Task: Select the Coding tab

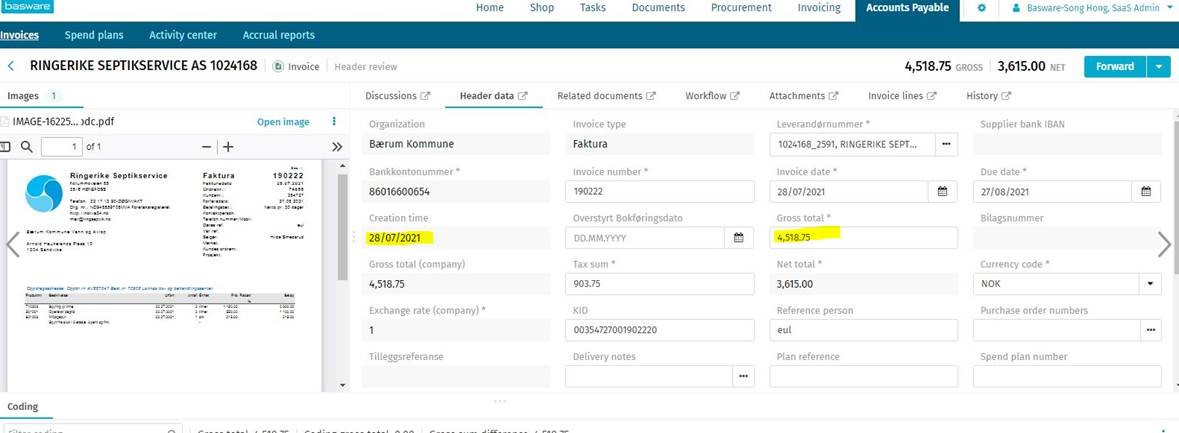Action: [23, 407]
